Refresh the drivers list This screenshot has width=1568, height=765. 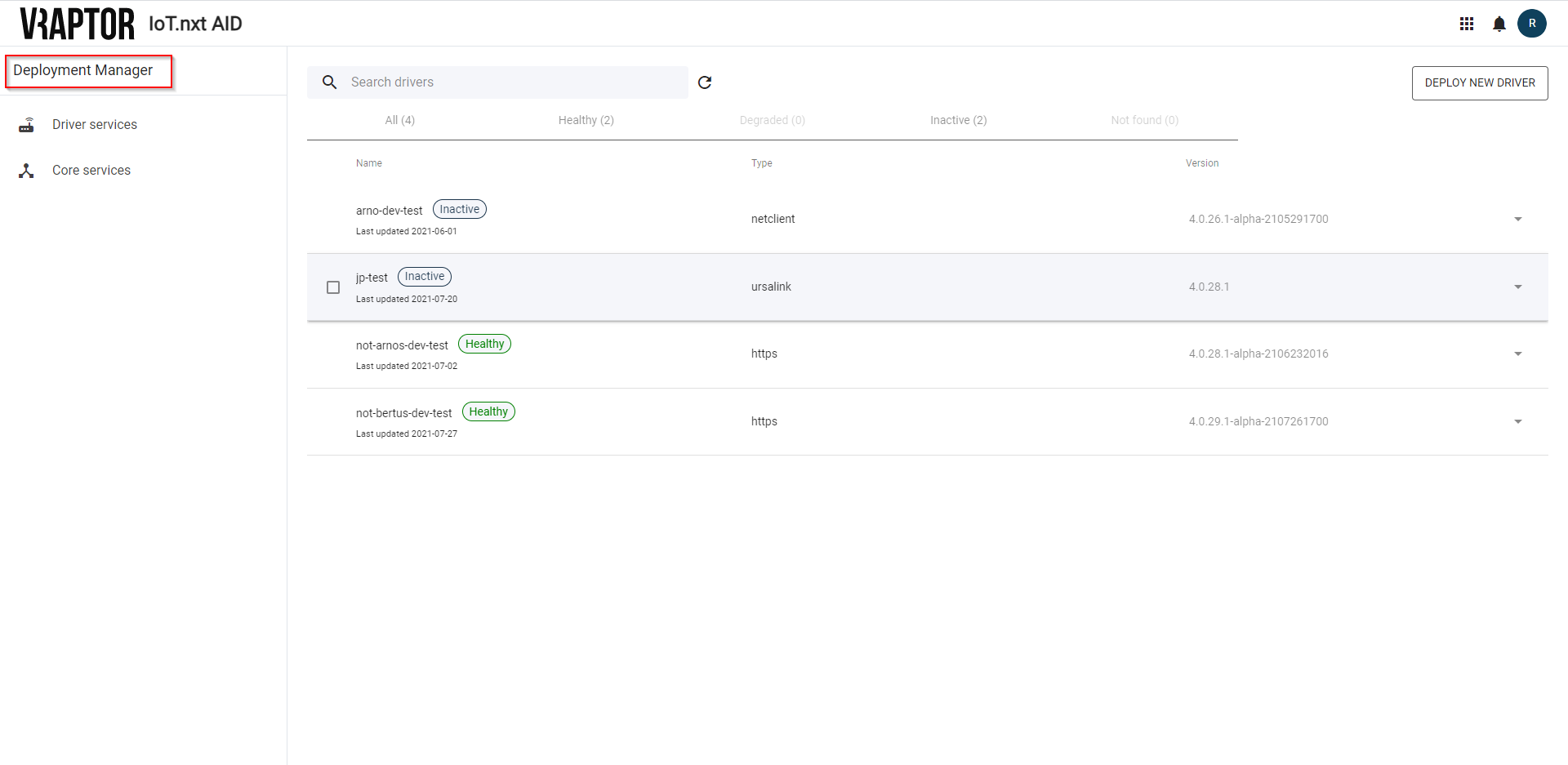[705, 82]
